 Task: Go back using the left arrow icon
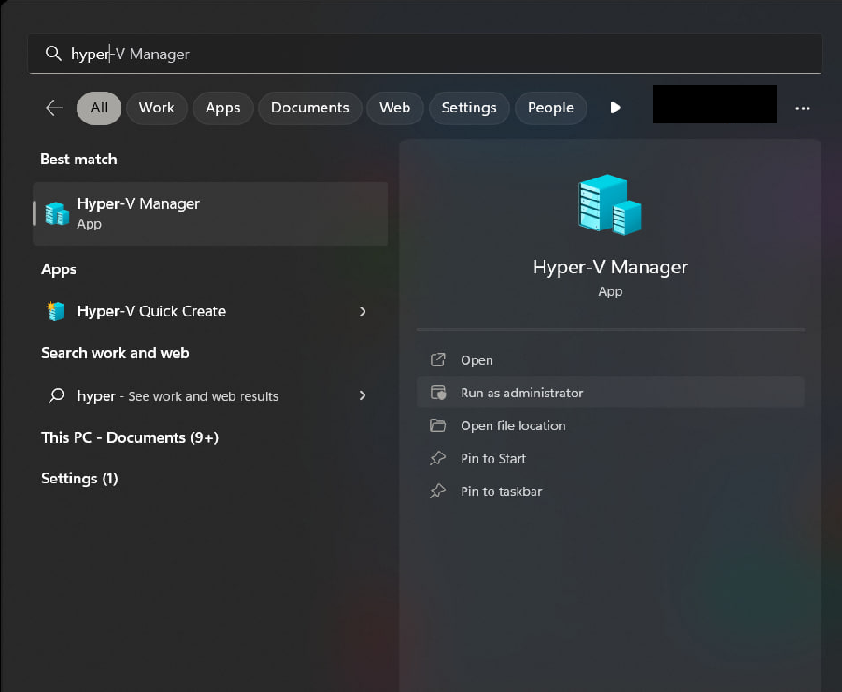click(54, 108)
